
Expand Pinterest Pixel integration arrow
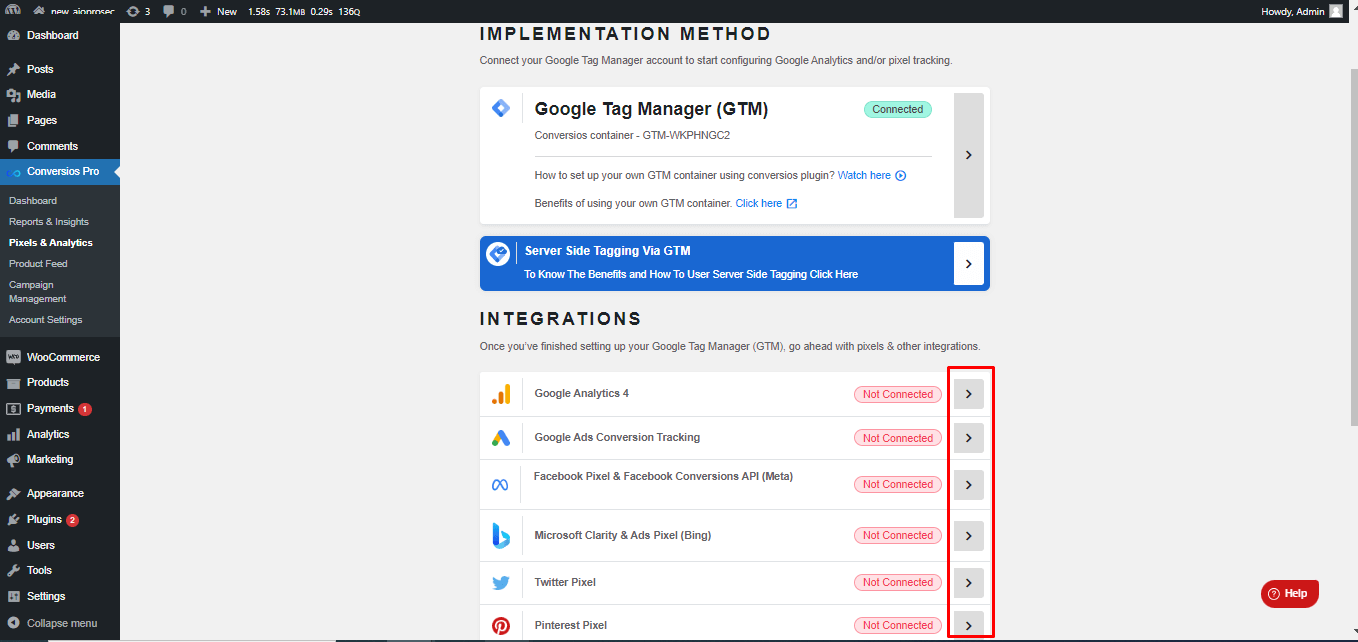click(x=968, y=625)
